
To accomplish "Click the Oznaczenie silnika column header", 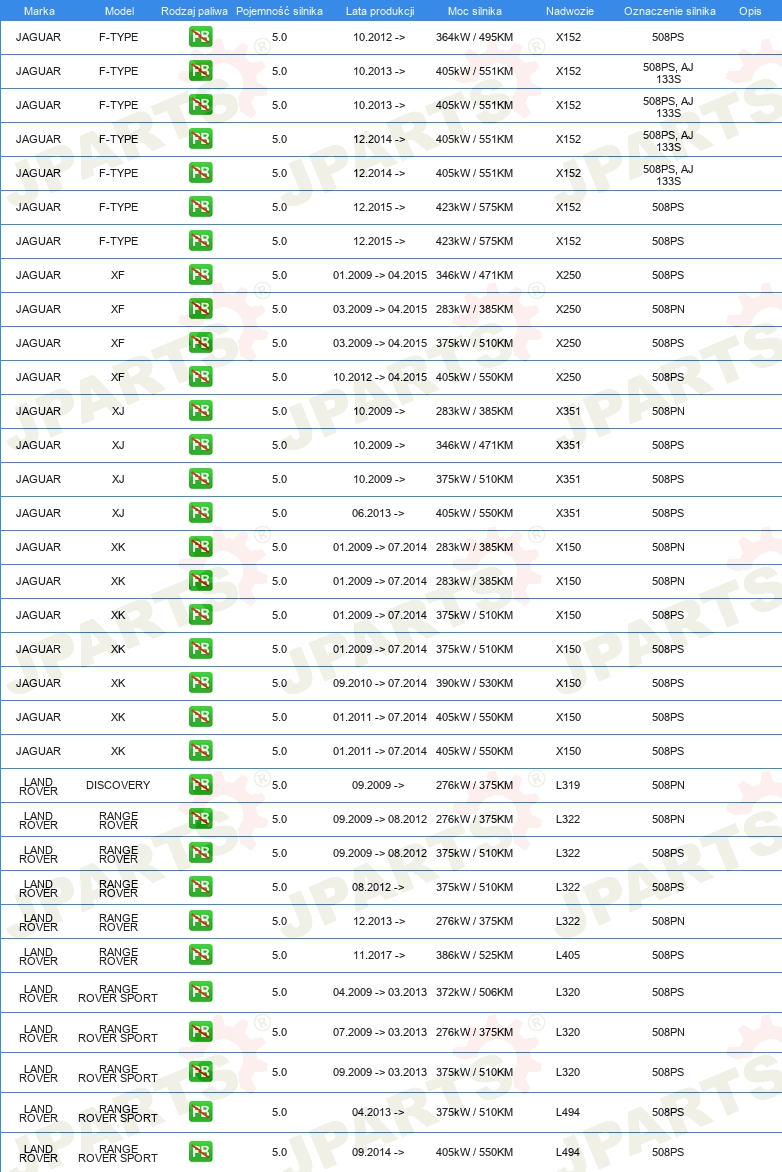I will tap(670, 11).
